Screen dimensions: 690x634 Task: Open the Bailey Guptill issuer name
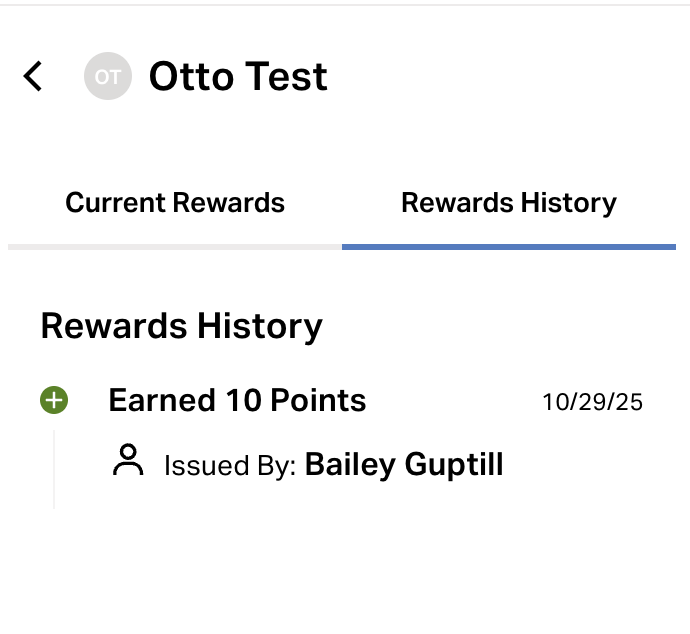click(x=403, y=464)
